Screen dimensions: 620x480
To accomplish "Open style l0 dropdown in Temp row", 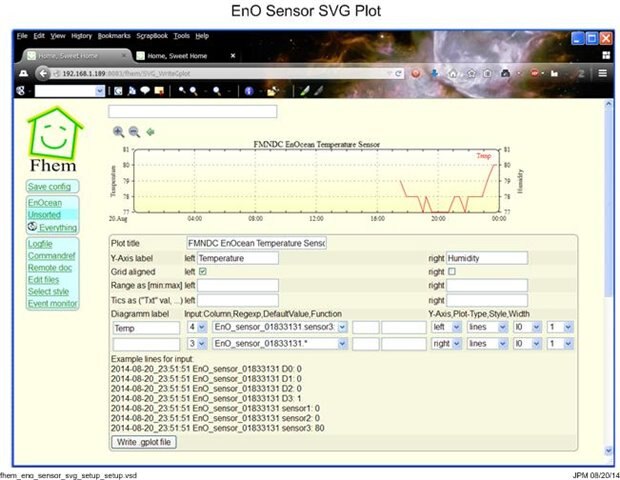I will tap(527, 327).
